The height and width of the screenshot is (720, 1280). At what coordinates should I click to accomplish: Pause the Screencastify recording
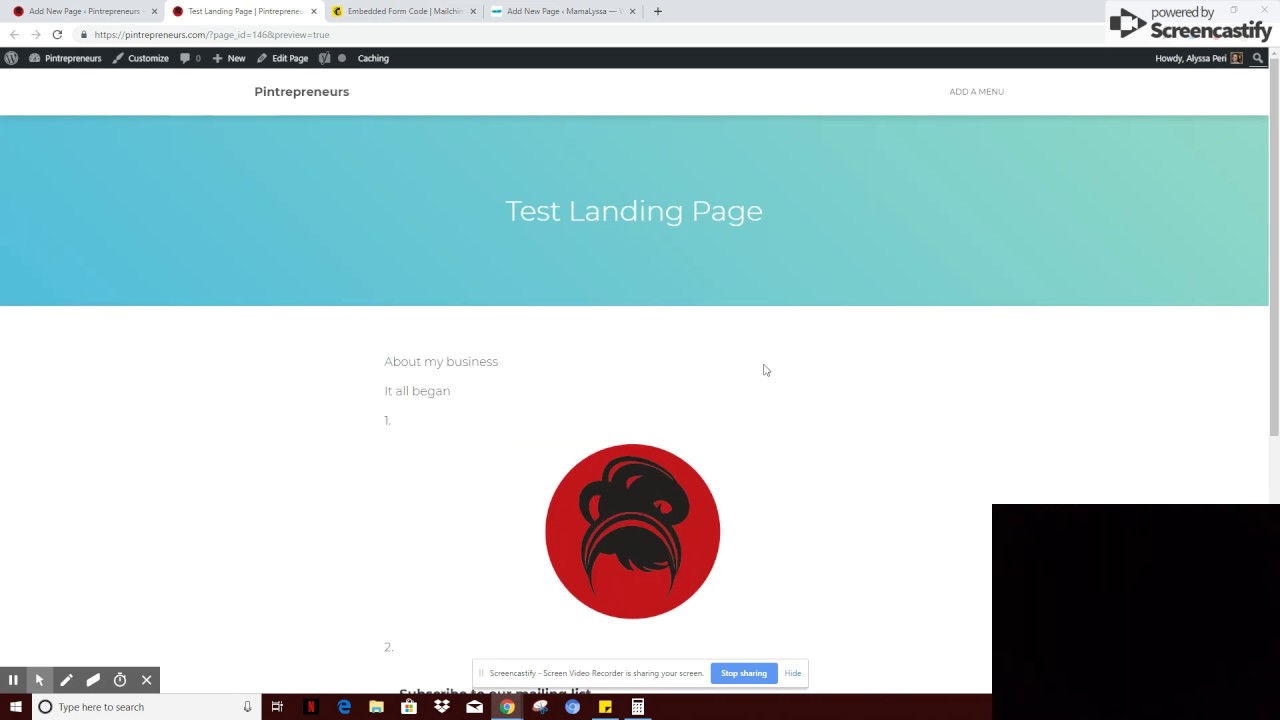(13, 680)
